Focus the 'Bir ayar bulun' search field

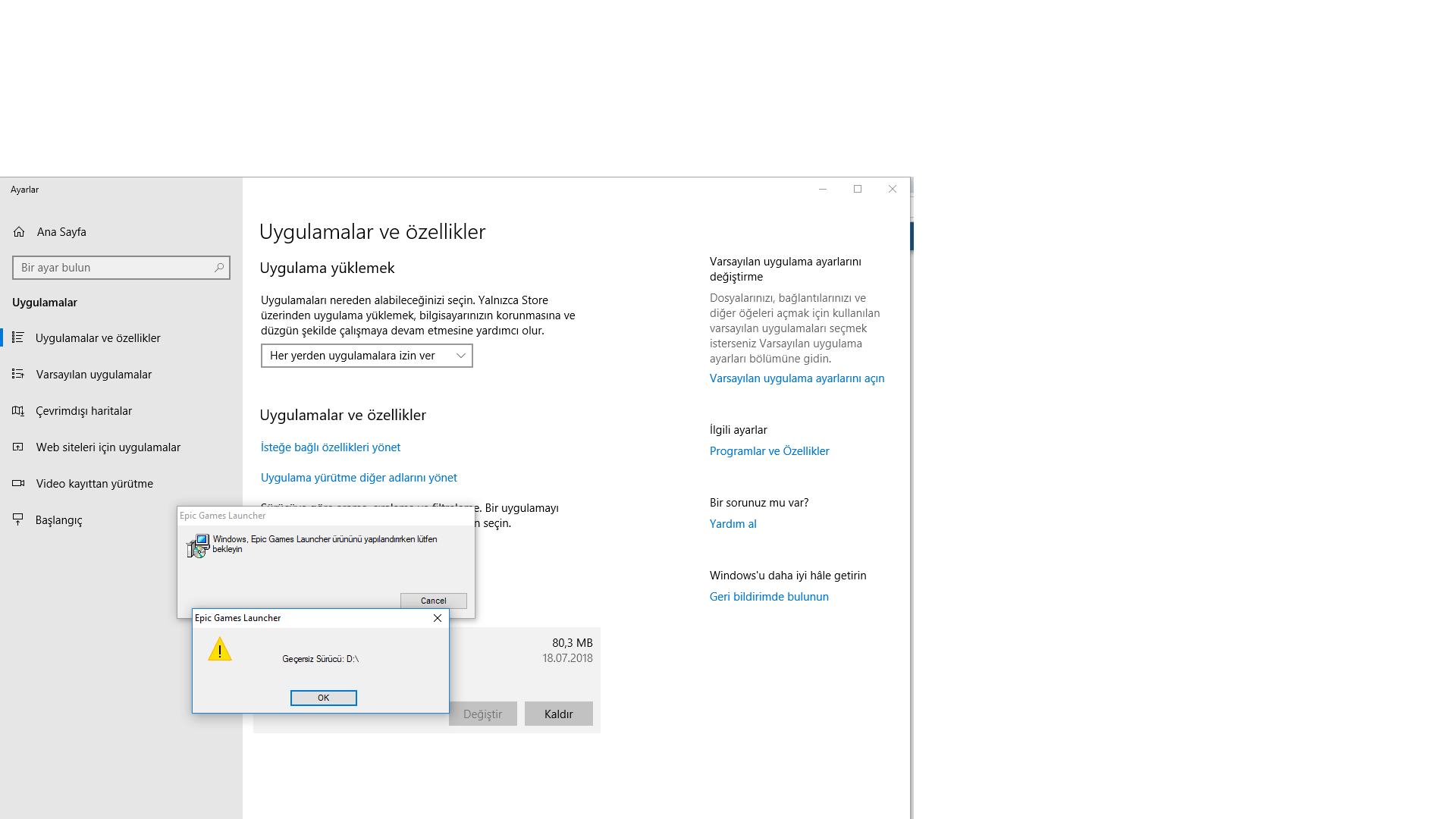tap(114, 268)
